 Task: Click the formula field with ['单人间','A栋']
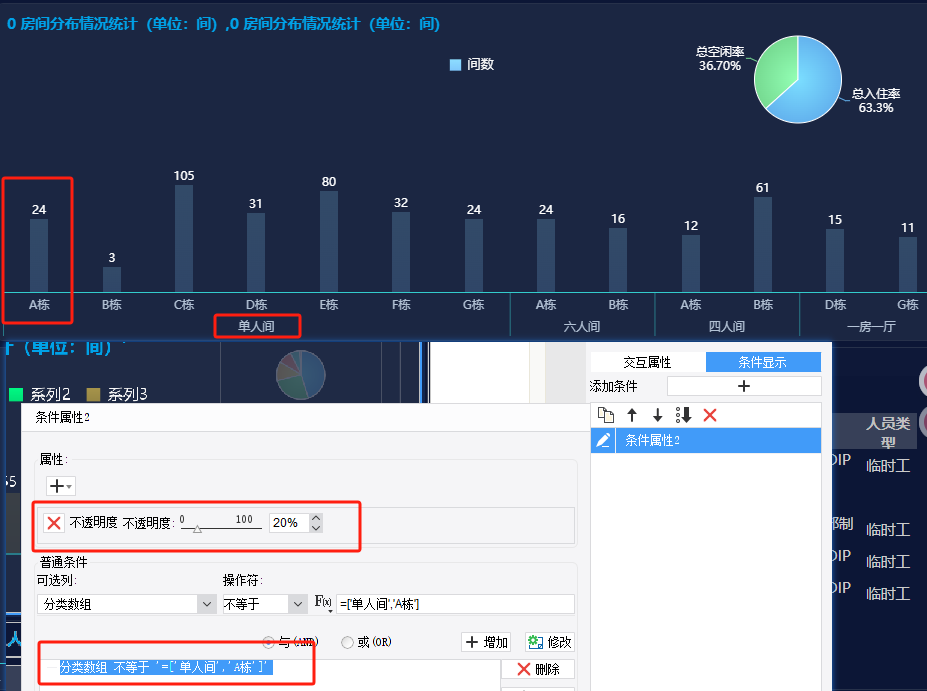(x=455, y=604)
